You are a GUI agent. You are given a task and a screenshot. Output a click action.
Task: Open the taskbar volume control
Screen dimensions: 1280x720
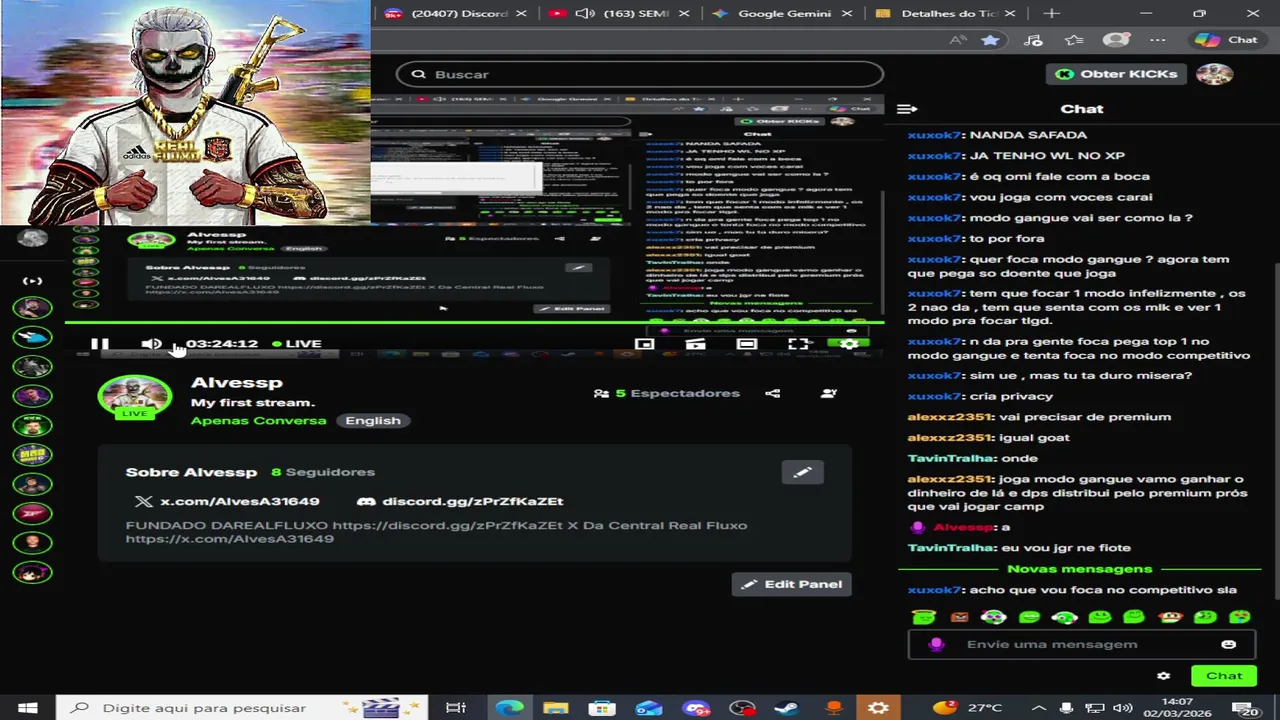(1122, 708)
